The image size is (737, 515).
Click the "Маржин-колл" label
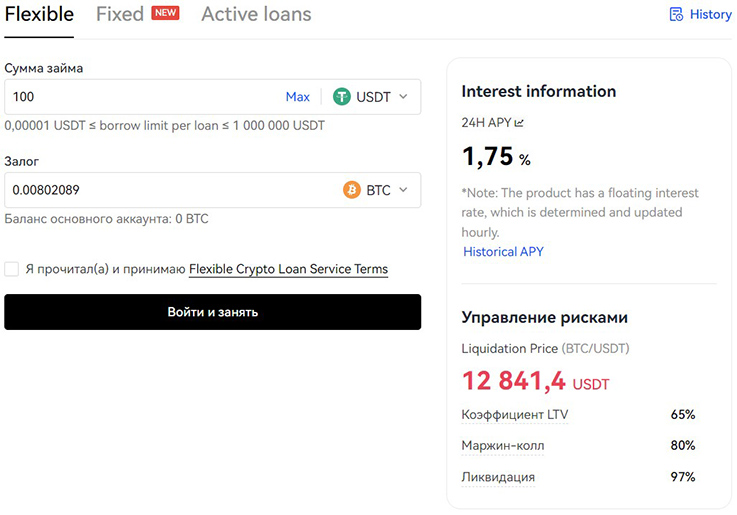(x=503, y=445)
